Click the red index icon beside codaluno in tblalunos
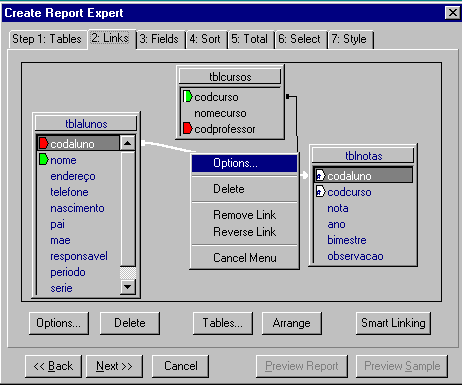This screenshot has width=462, height=385. pos(44,144)
